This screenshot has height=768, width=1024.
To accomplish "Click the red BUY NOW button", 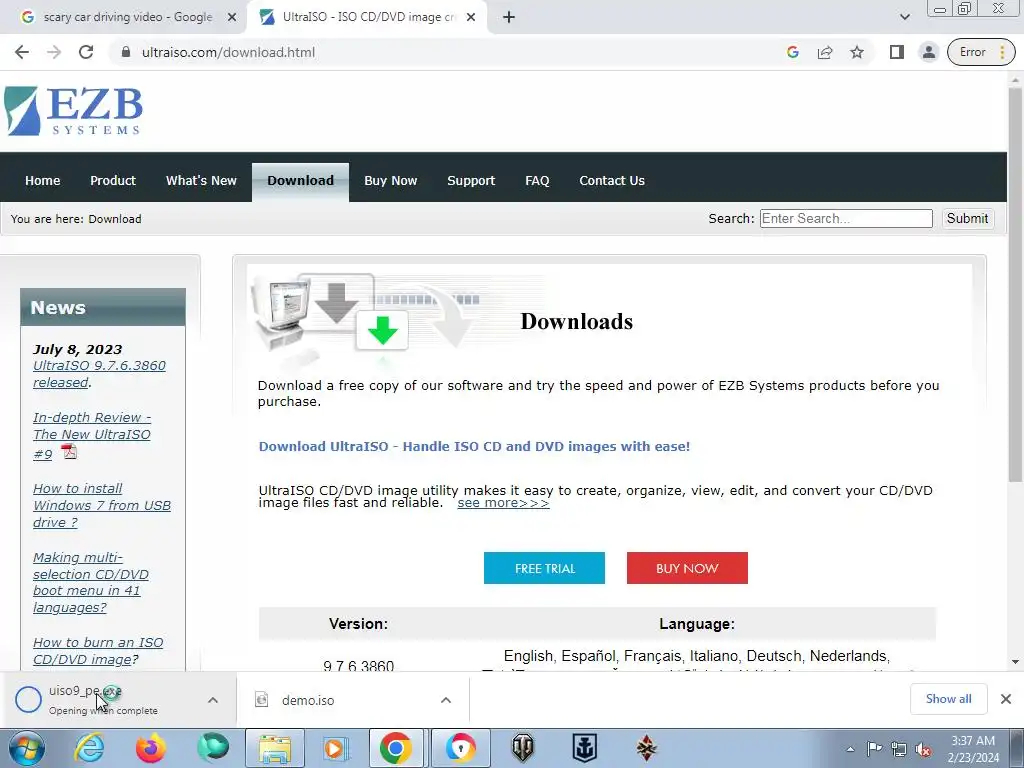I will point(687,568).
